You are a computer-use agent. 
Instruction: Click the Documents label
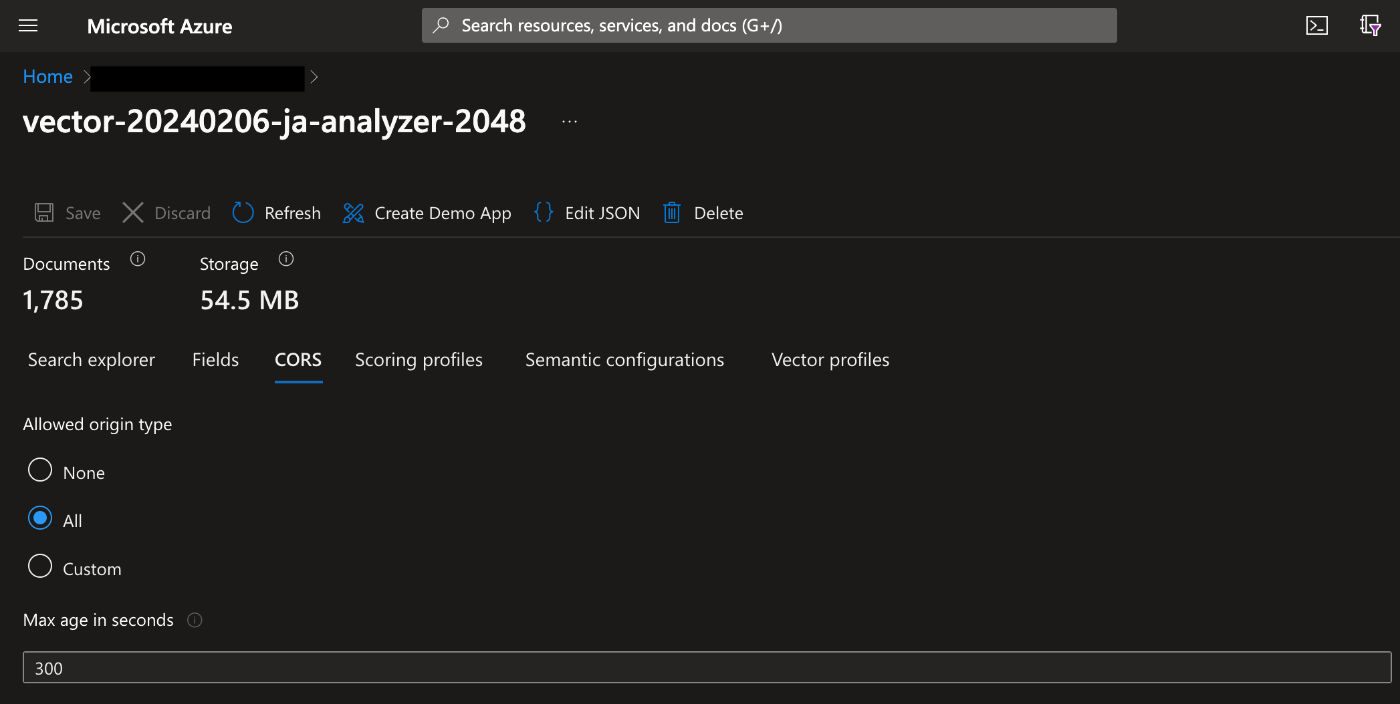click(66, 264)
